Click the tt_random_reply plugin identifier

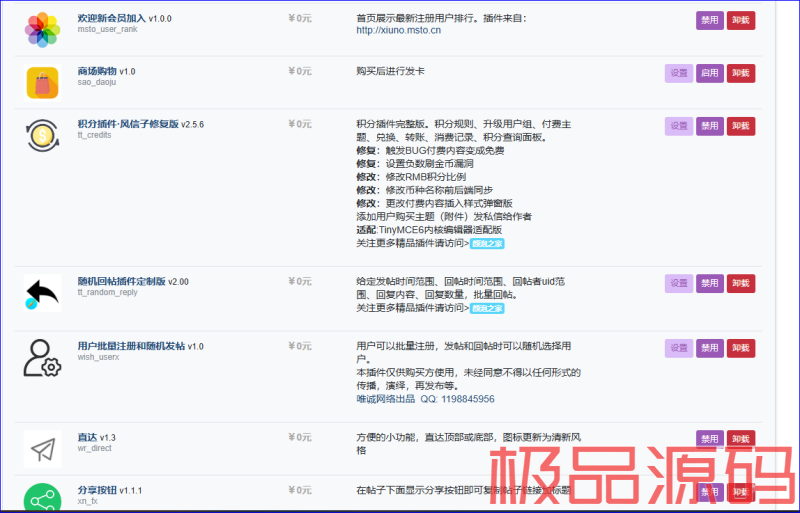pyautogui.click(x=107, y=292)
